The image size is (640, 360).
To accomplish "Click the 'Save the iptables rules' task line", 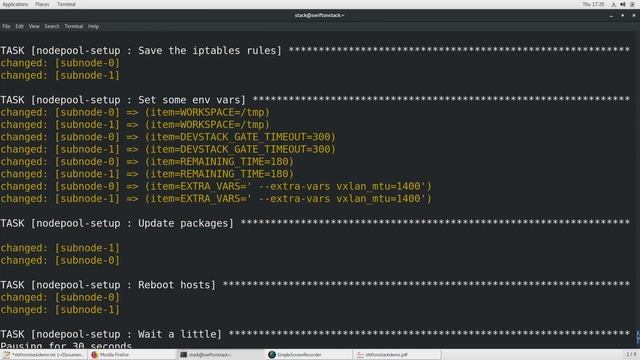I will pyautogui.click(x=315, y=51).
